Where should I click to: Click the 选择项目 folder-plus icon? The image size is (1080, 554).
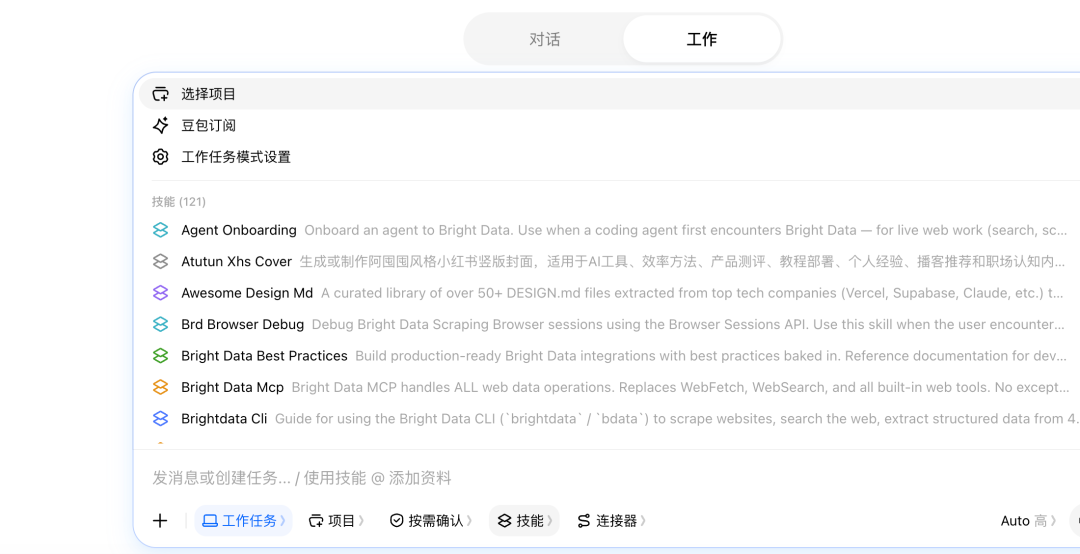(160, 94)
